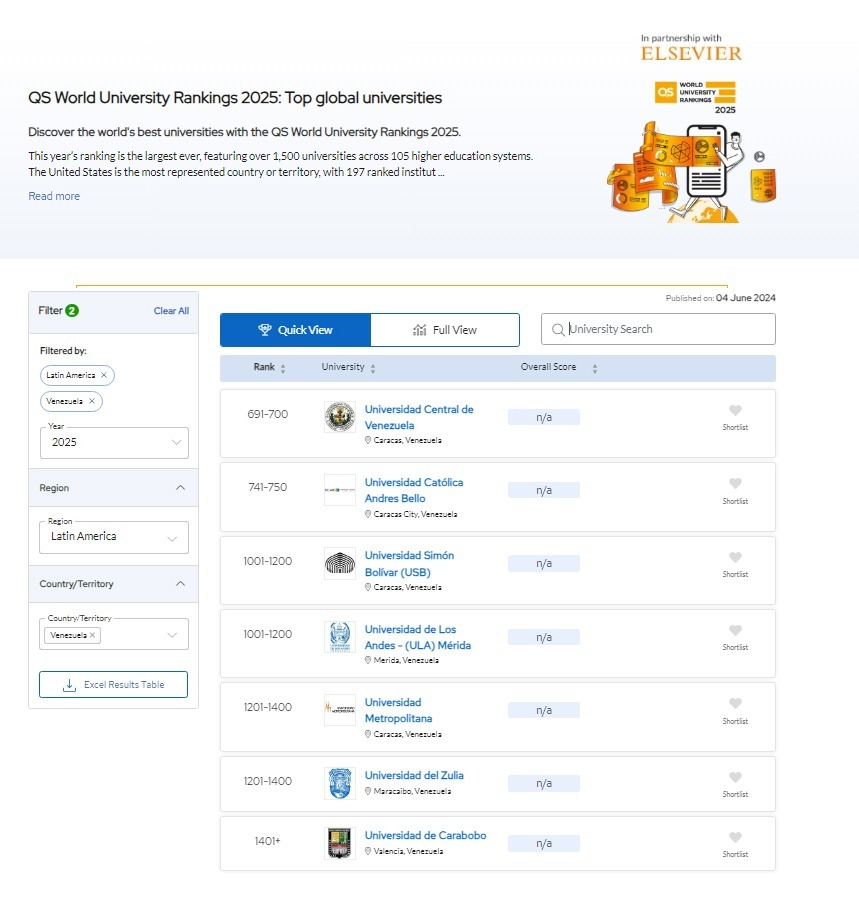Click Universidad de Los Andes logo
Viewport: 859px width, 912px height.
click(x=340, y=637)
